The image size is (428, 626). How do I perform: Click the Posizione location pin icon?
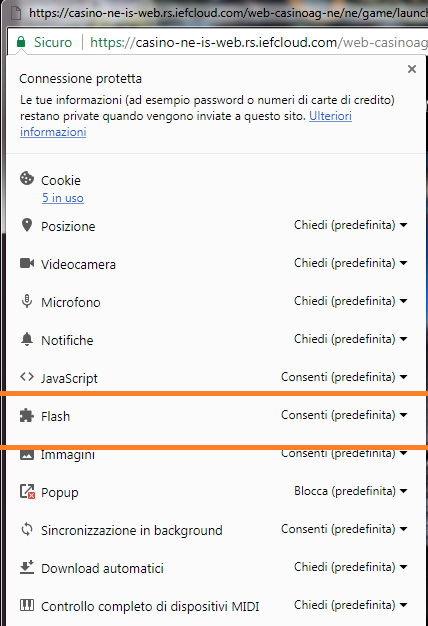(27, 225)
